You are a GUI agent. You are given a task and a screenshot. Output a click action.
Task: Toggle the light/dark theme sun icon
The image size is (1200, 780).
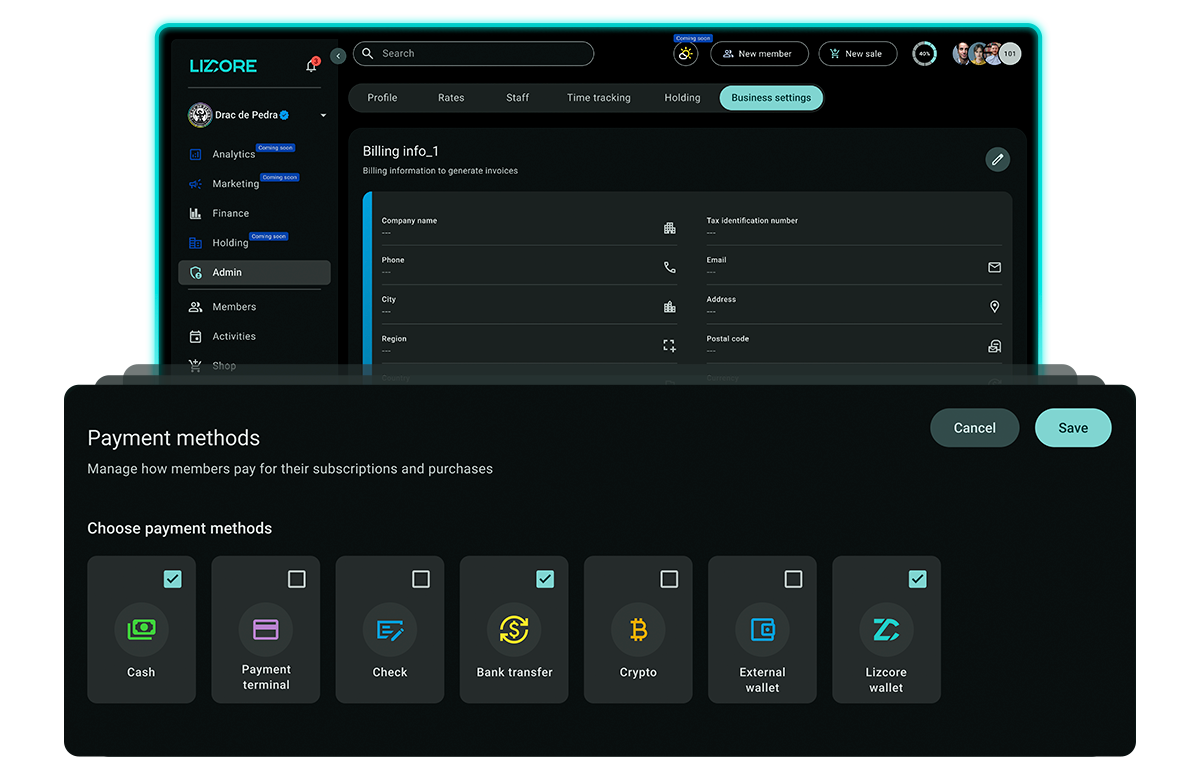[685, 55]
